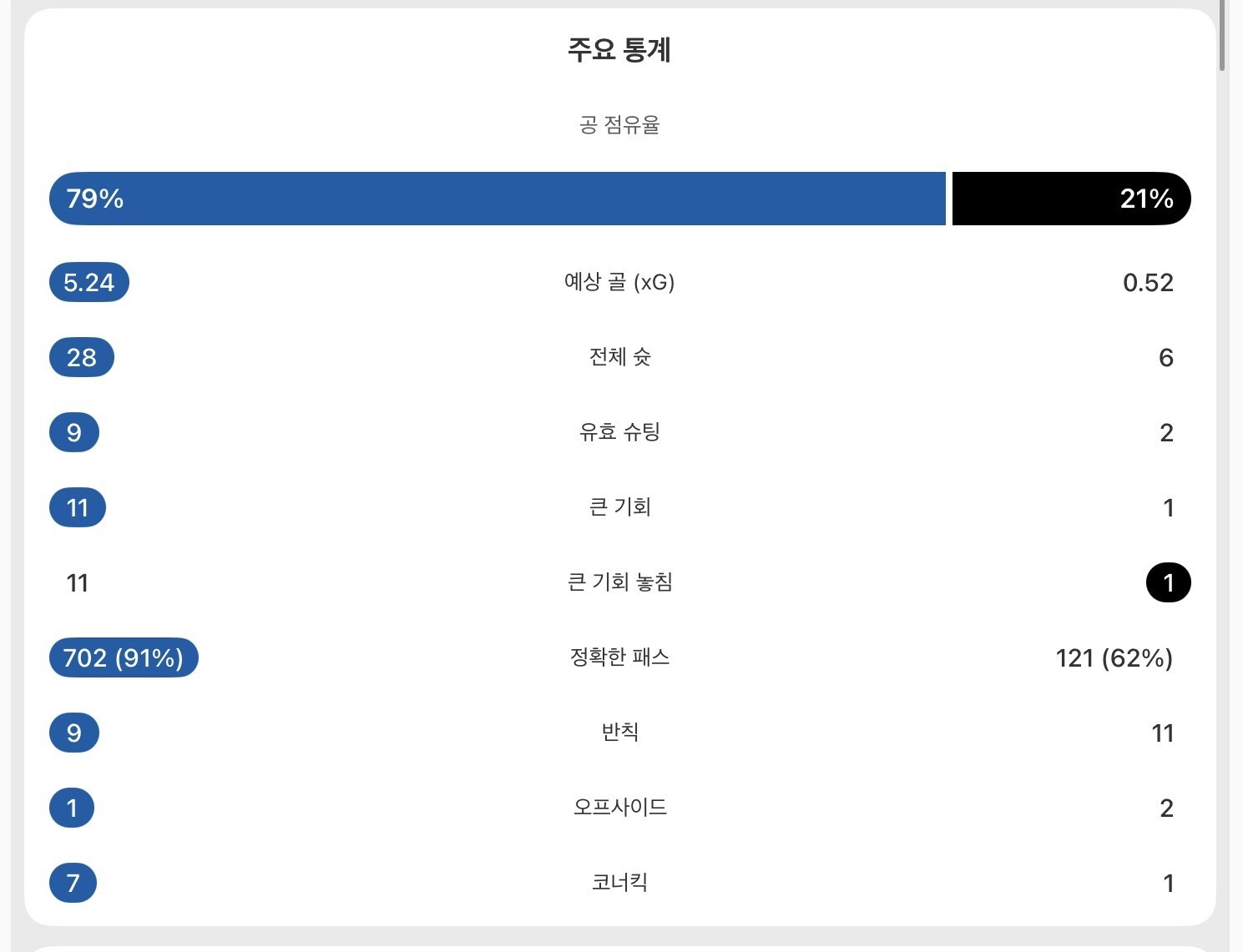Click the blue 79% possession bar

[498, 199]
